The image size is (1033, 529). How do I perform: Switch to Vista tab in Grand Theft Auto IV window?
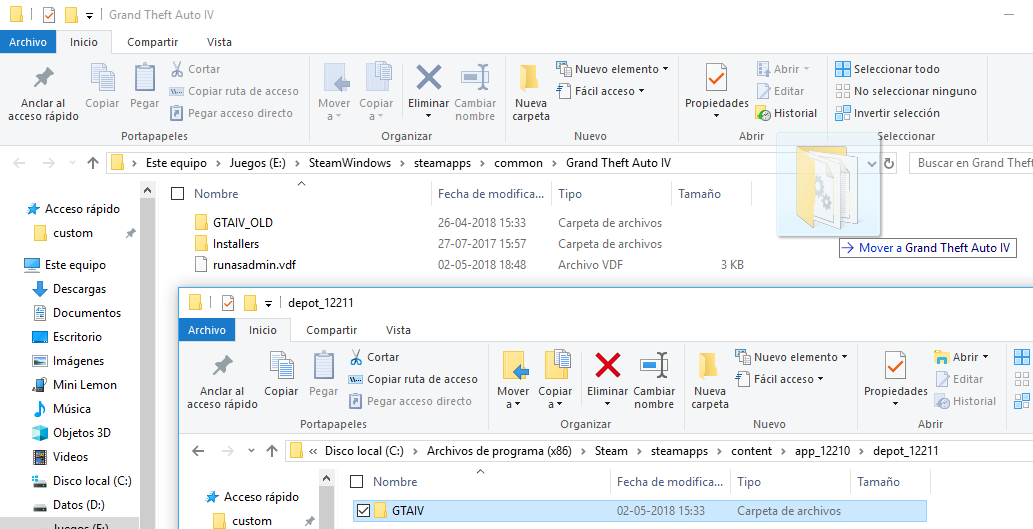219,42
